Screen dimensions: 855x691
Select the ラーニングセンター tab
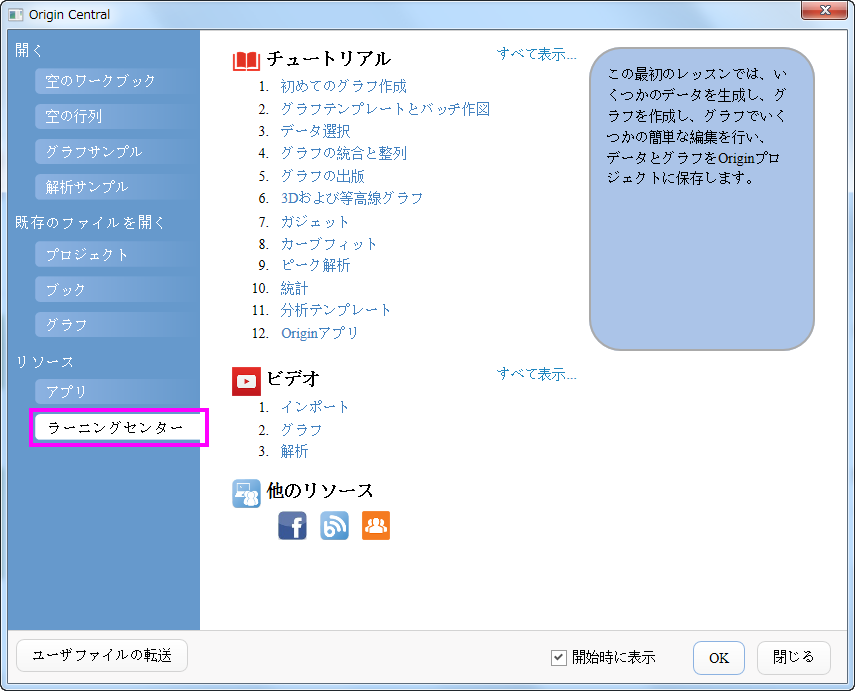coord(118,428)
